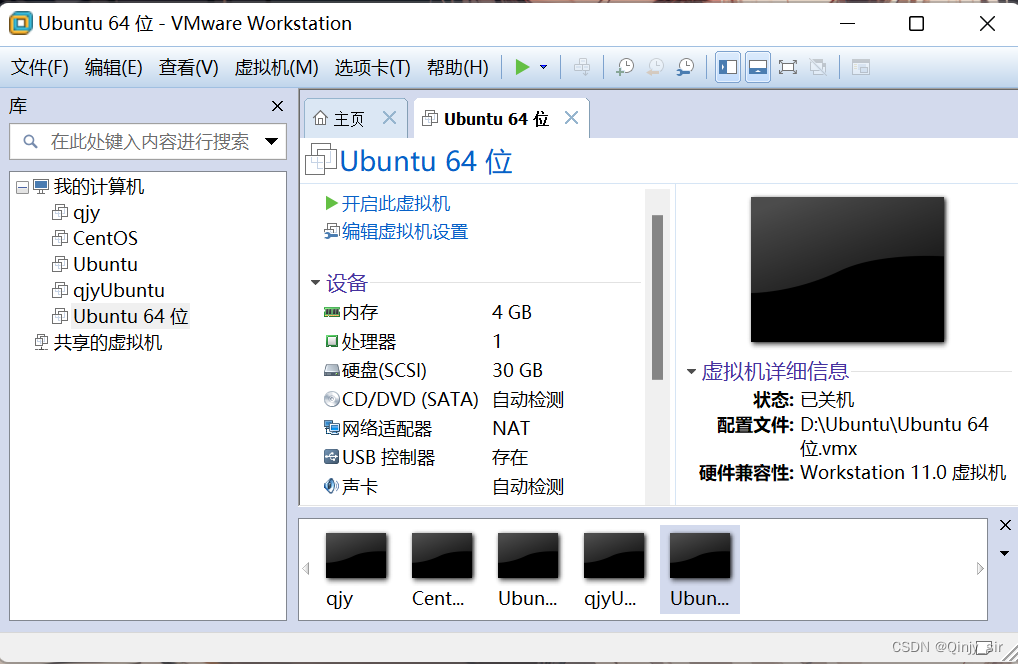1018x664 pixels.
Task: Click the revert to snapshot toolbar icon
Action: click(655, 67)
